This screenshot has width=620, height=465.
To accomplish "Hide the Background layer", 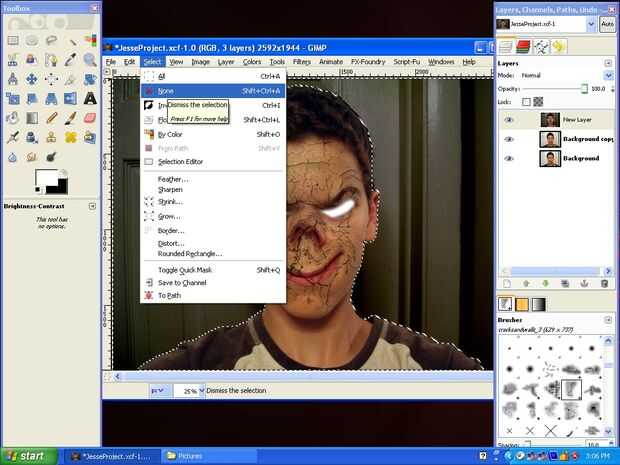I will tap(509, 159).
